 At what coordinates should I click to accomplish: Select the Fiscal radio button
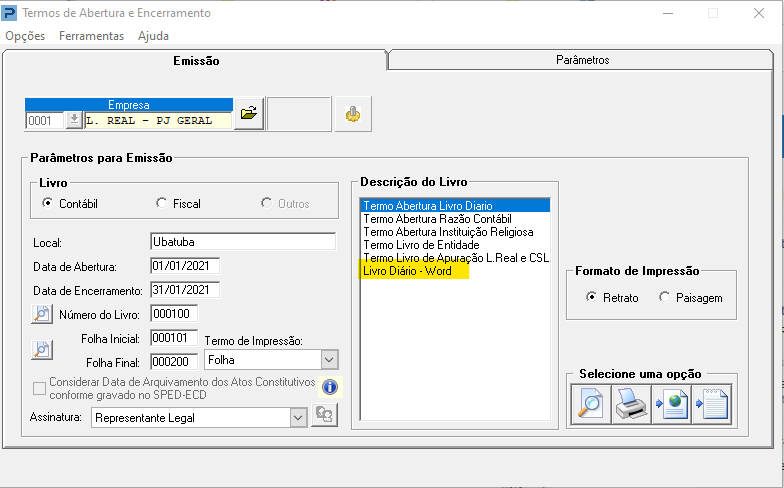pyautogui.click(x=161, y=203)
